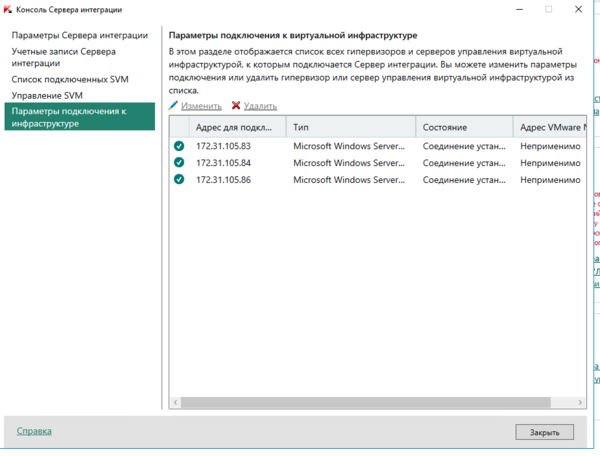Click the Адрес VMware column header

(548, 127)
